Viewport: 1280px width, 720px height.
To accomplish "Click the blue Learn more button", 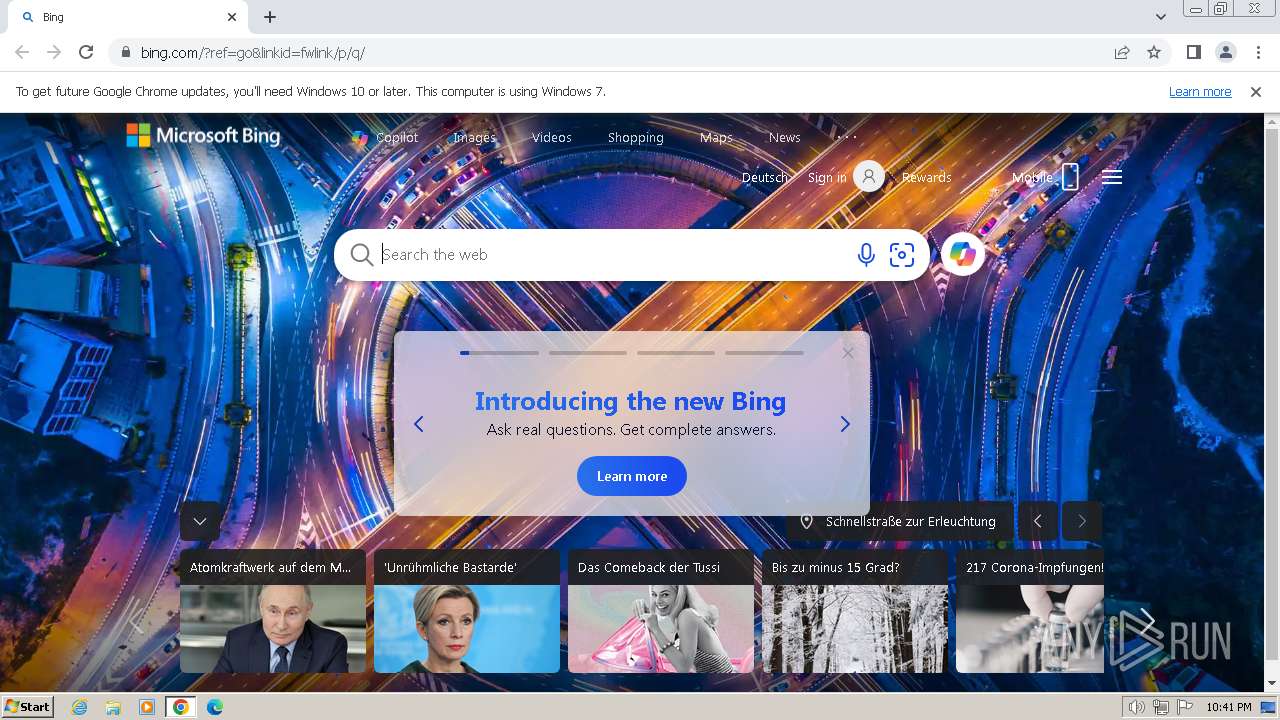I will (x=632, y=476).
